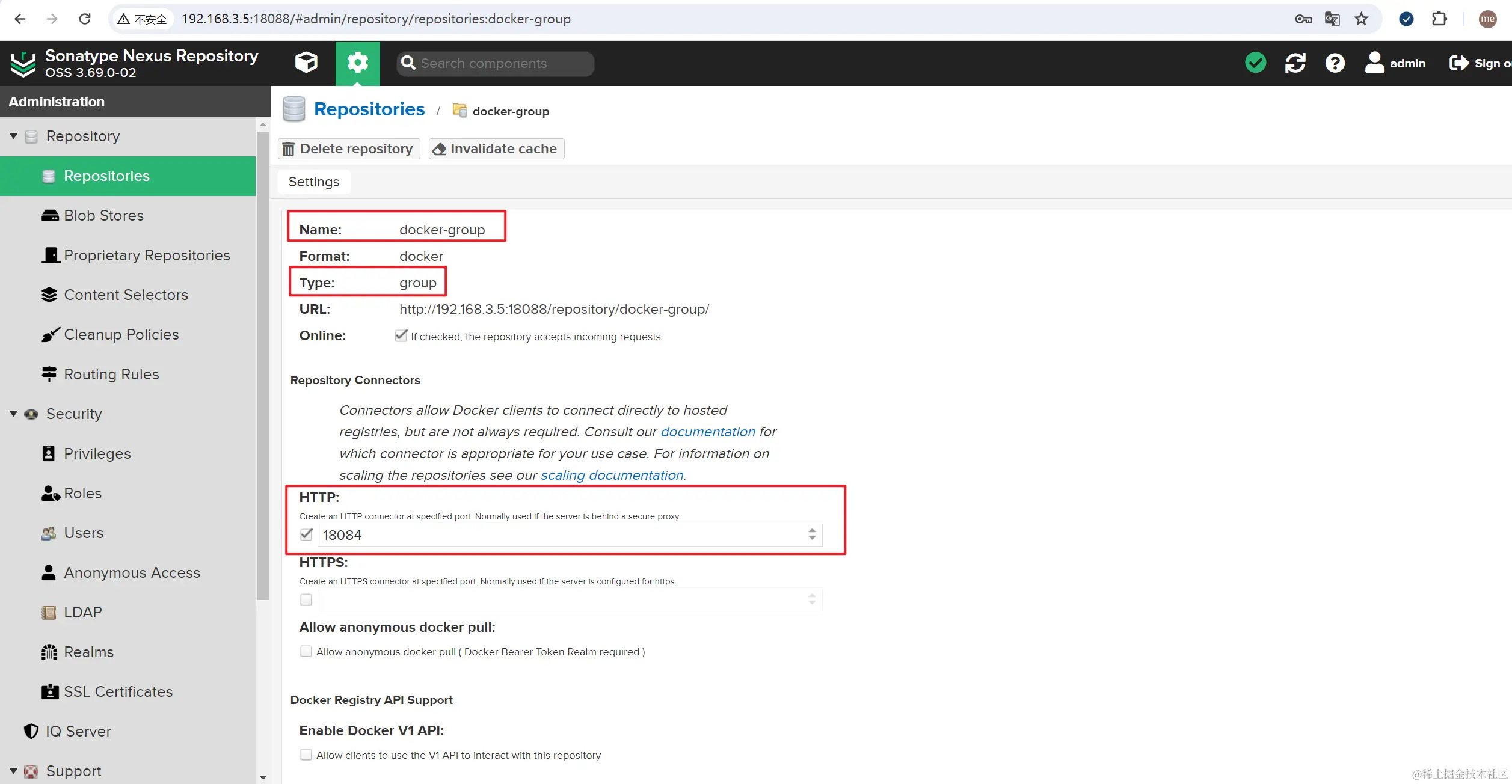Increase HTTP port with spinner up arrow
Viewport: 1512px width, 784px height.
pyautogui.click(x=812, y=530)
